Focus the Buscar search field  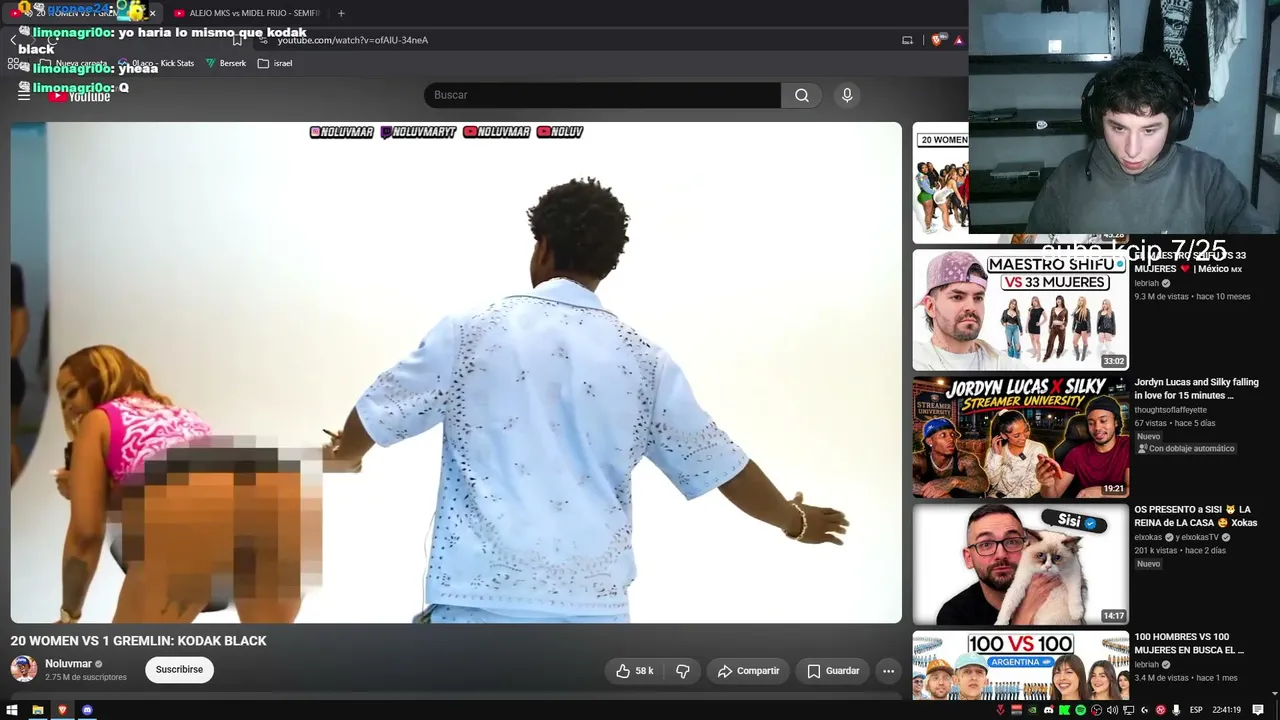(x=602, y=95)
